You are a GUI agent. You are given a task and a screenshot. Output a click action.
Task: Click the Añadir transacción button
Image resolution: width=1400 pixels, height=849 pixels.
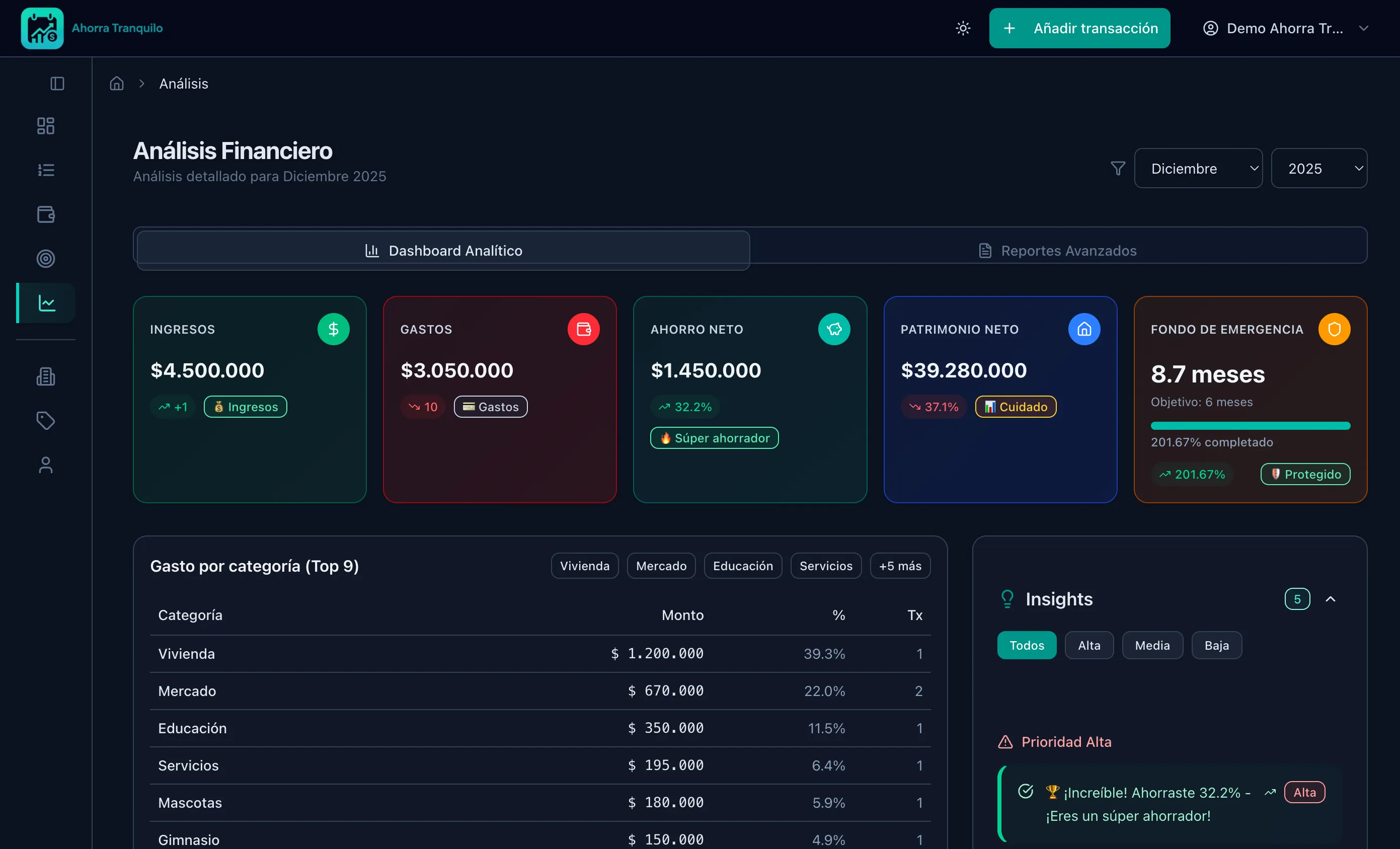click(1079, 28)
